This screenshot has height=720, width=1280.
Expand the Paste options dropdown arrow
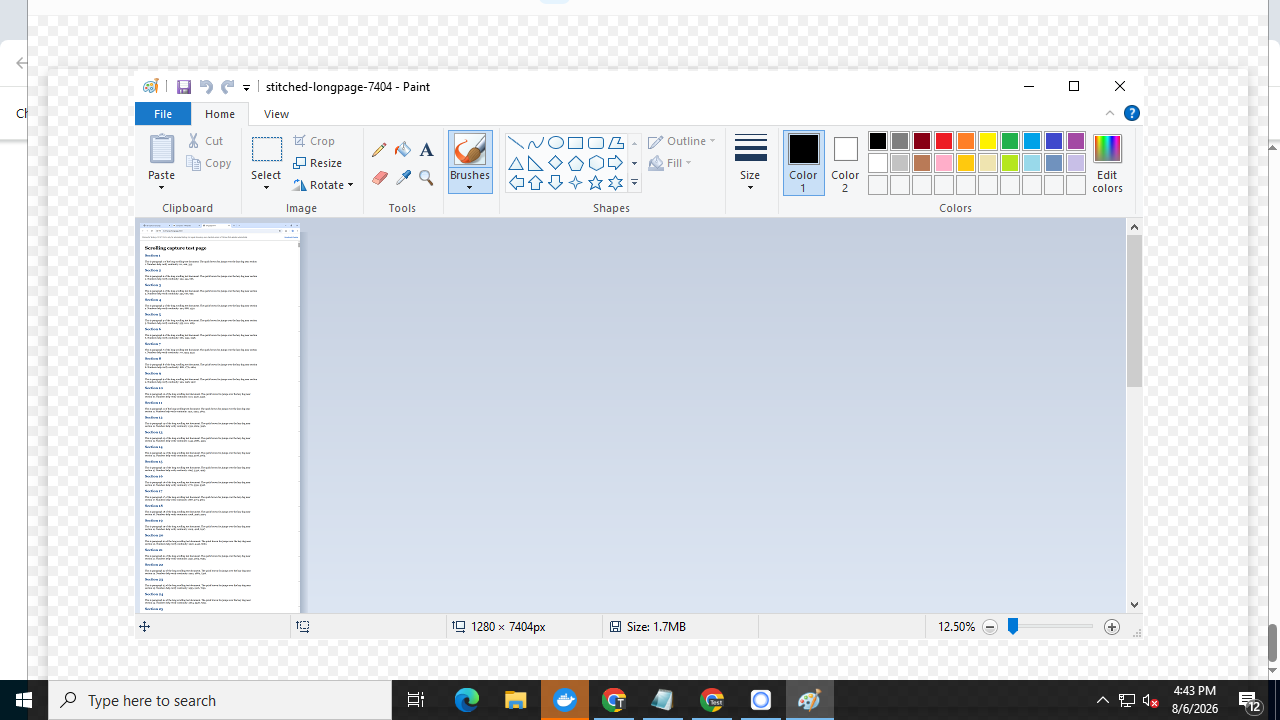click(162, 186)
